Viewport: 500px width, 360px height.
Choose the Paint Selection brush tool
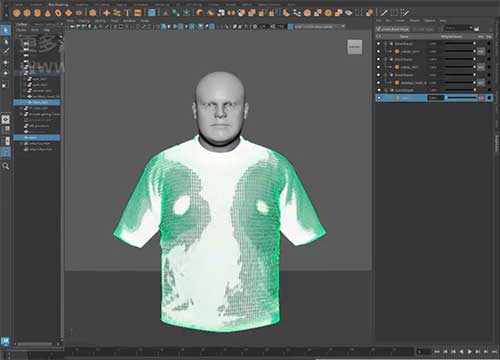[x=6, y=51]
